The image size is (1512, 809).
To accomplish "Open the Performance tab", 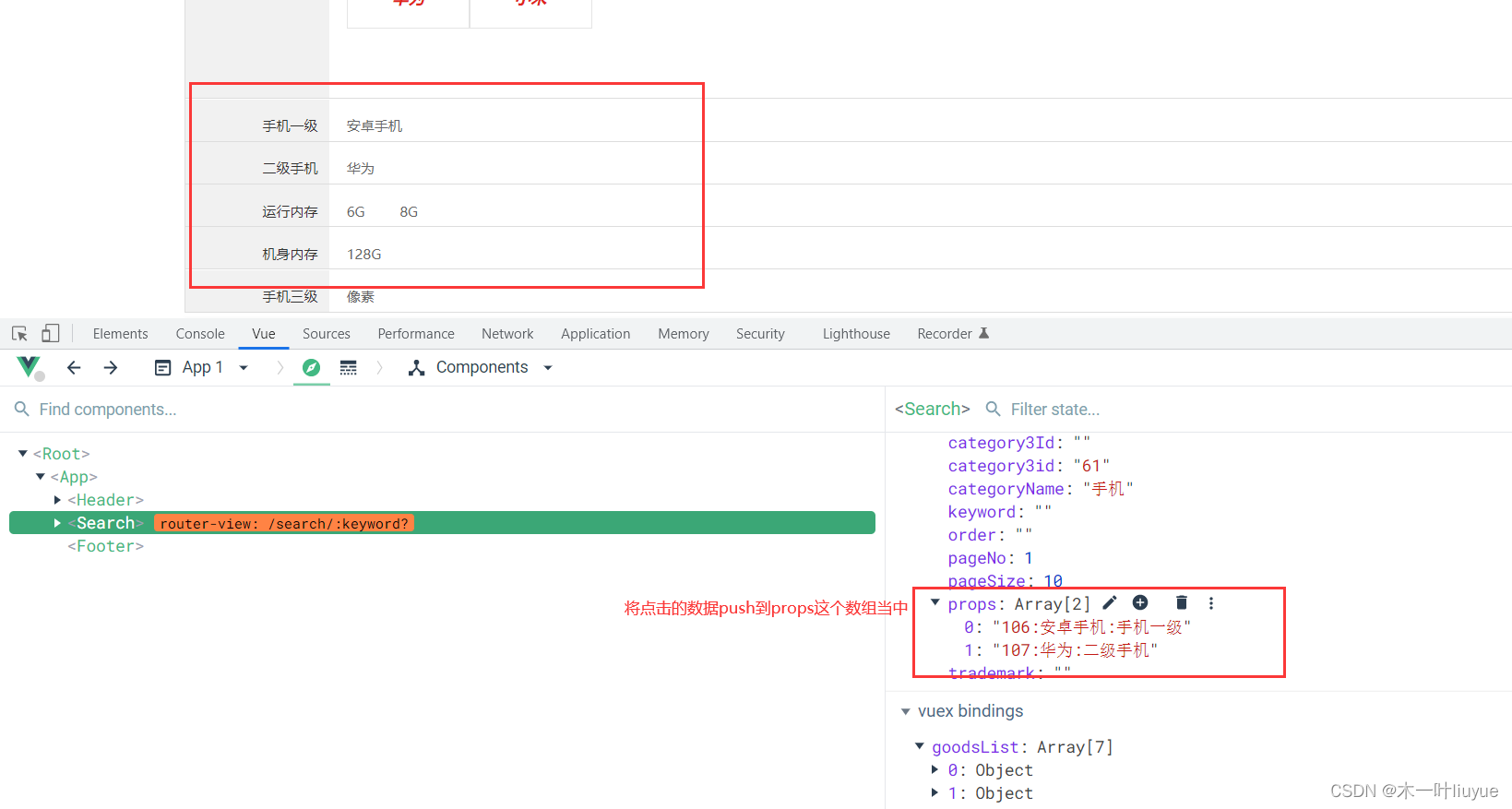I will 416,334.
